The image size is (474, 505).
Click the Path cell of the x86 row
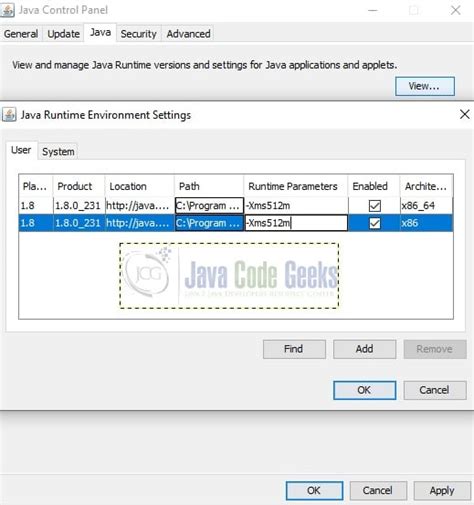tap(209, 223)
